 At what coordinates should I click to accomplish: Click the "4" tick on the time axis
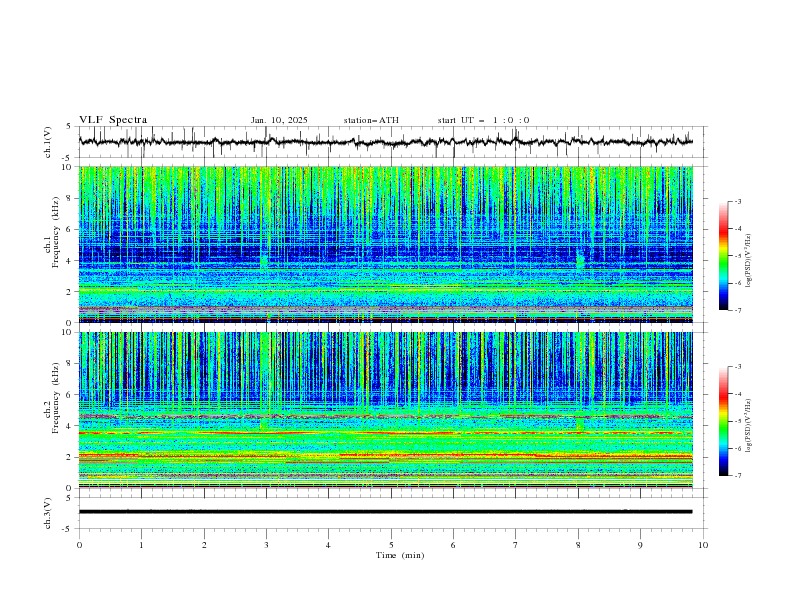click(x=328, y=545)
